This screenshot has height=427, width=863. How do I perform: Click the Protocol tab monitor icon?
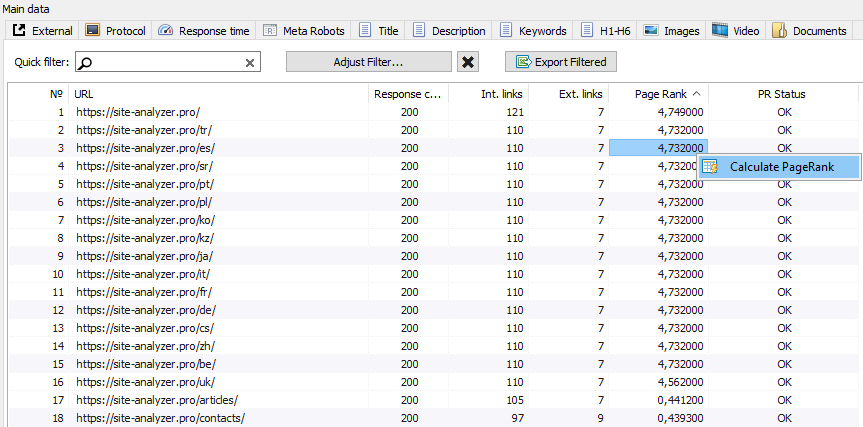[92, 30]
